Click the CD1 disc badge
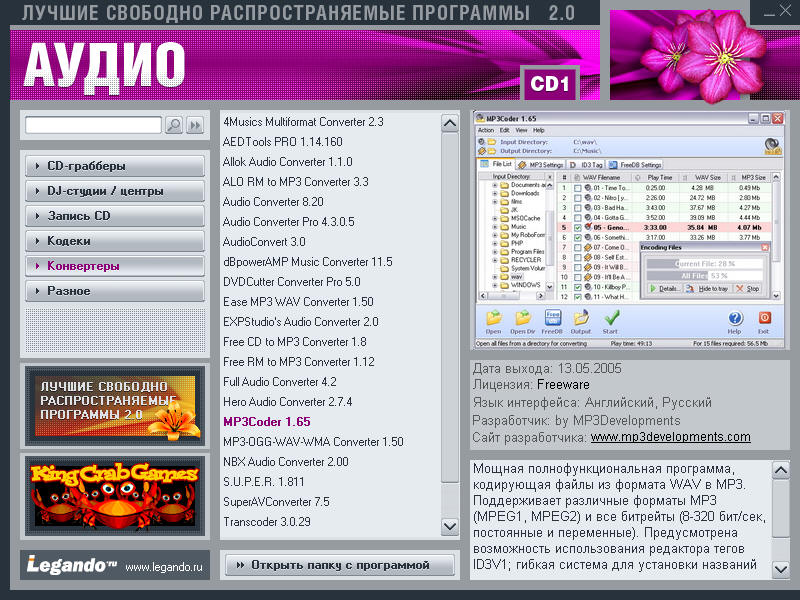 click(x=551, y=84)
